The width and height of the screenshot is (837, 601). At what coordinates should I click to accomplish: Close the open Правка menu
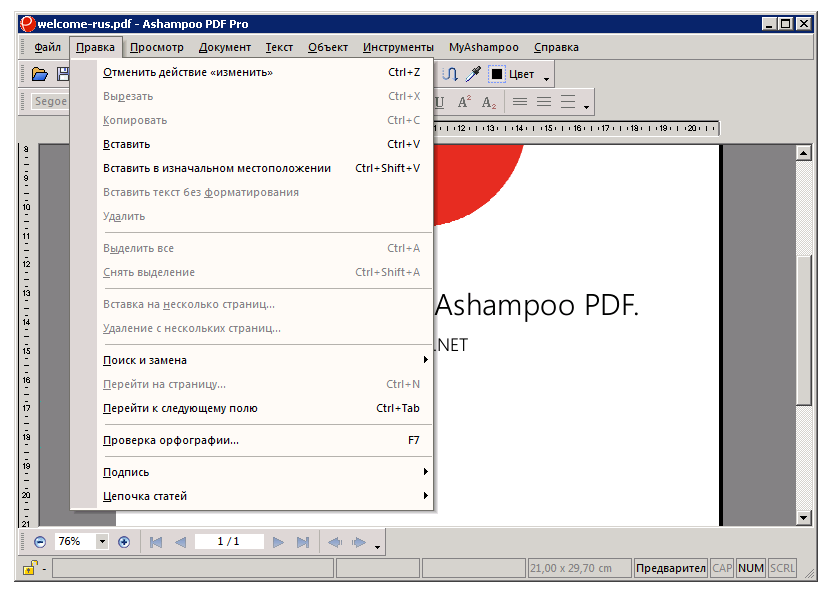[95, 47]
